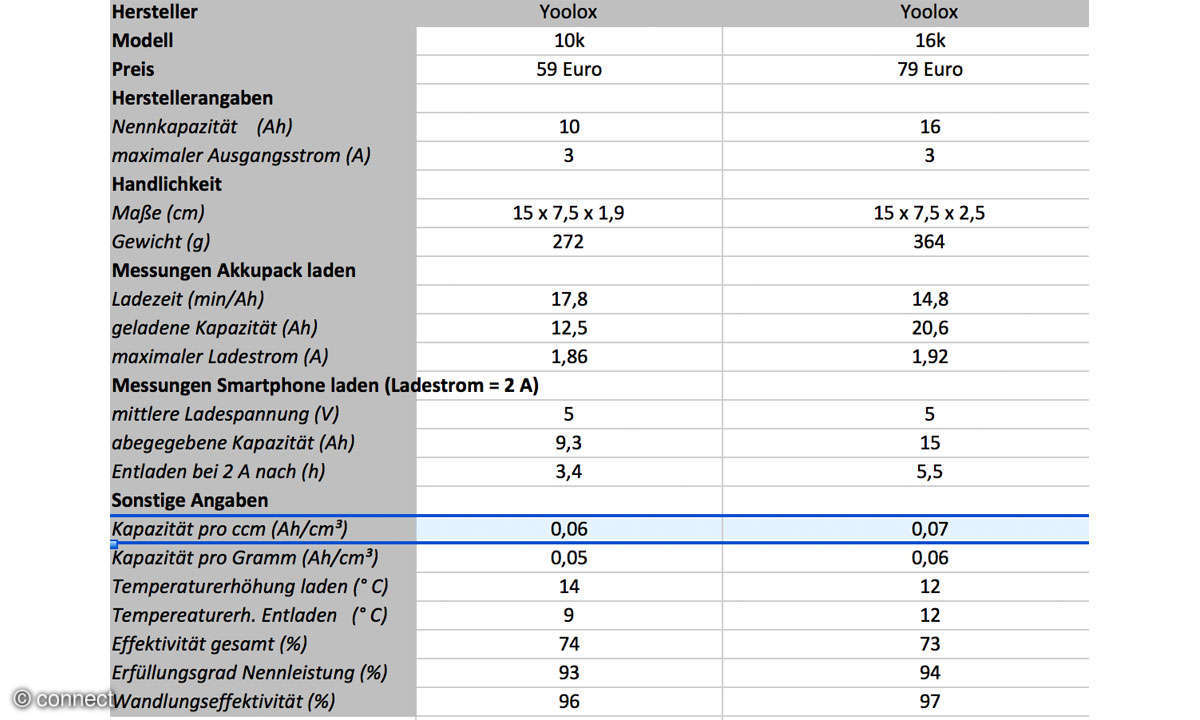Click the abegegebene Kapazität value "15"
The height and width of the screenshot is (720, 1200).
pos(929,442)
